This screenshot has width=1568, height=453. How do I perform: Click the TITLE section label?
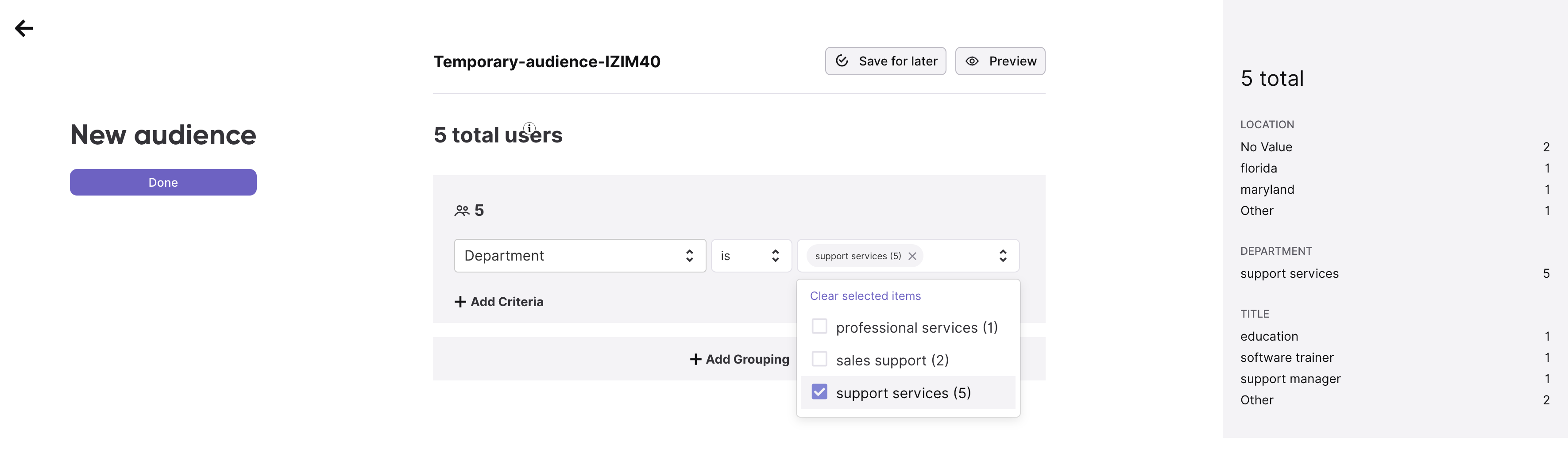coord(1255,315)
